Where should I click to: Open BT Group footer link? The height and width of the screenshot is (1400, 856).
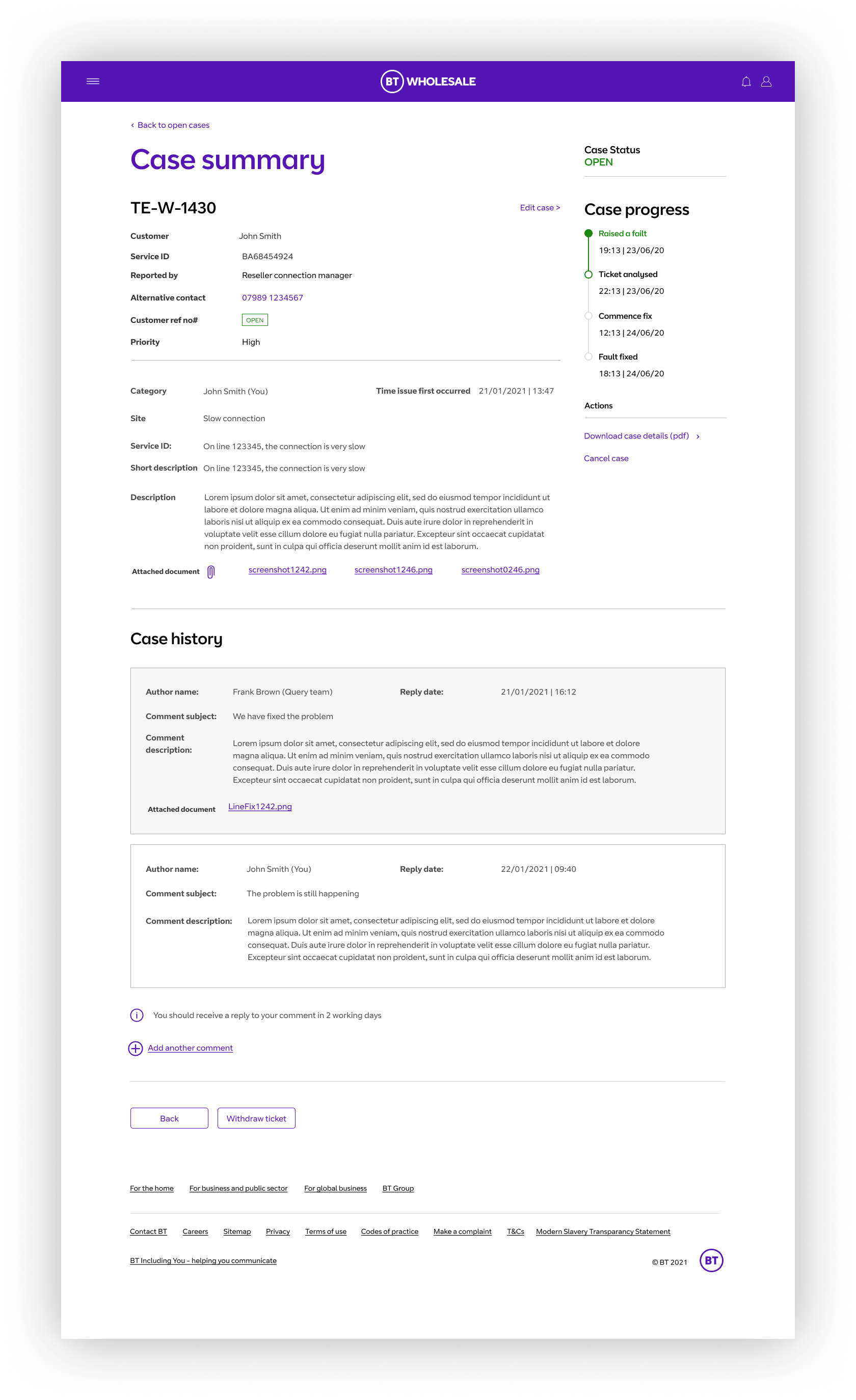(x=398, y=1188)
